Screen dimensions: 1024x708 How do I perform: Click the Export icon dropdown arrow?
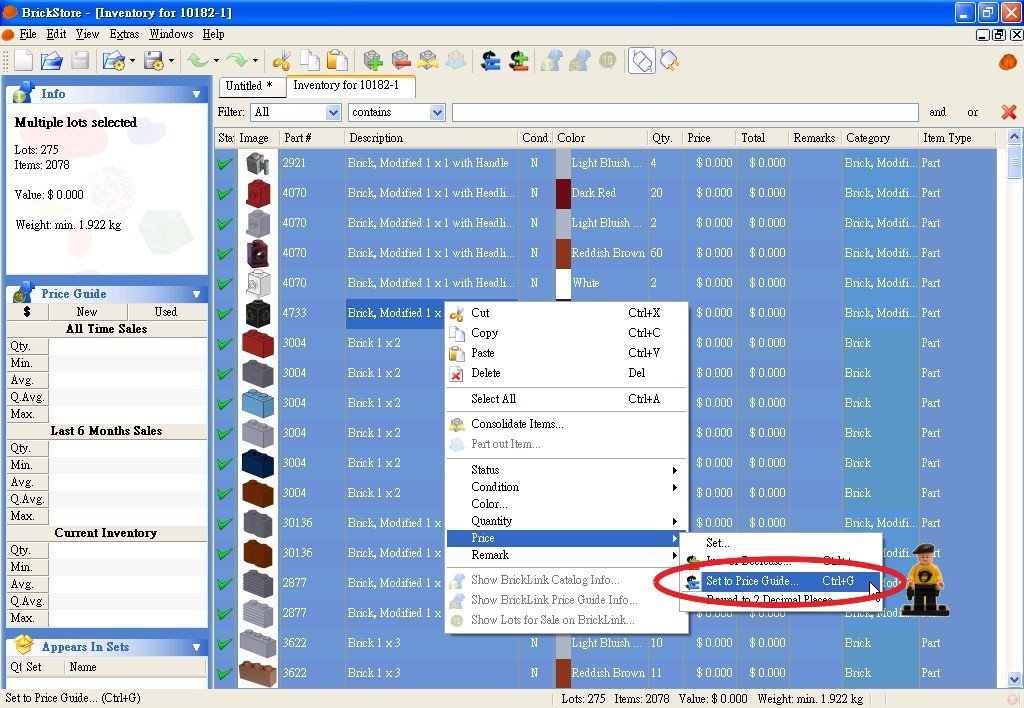pos(172,61)
